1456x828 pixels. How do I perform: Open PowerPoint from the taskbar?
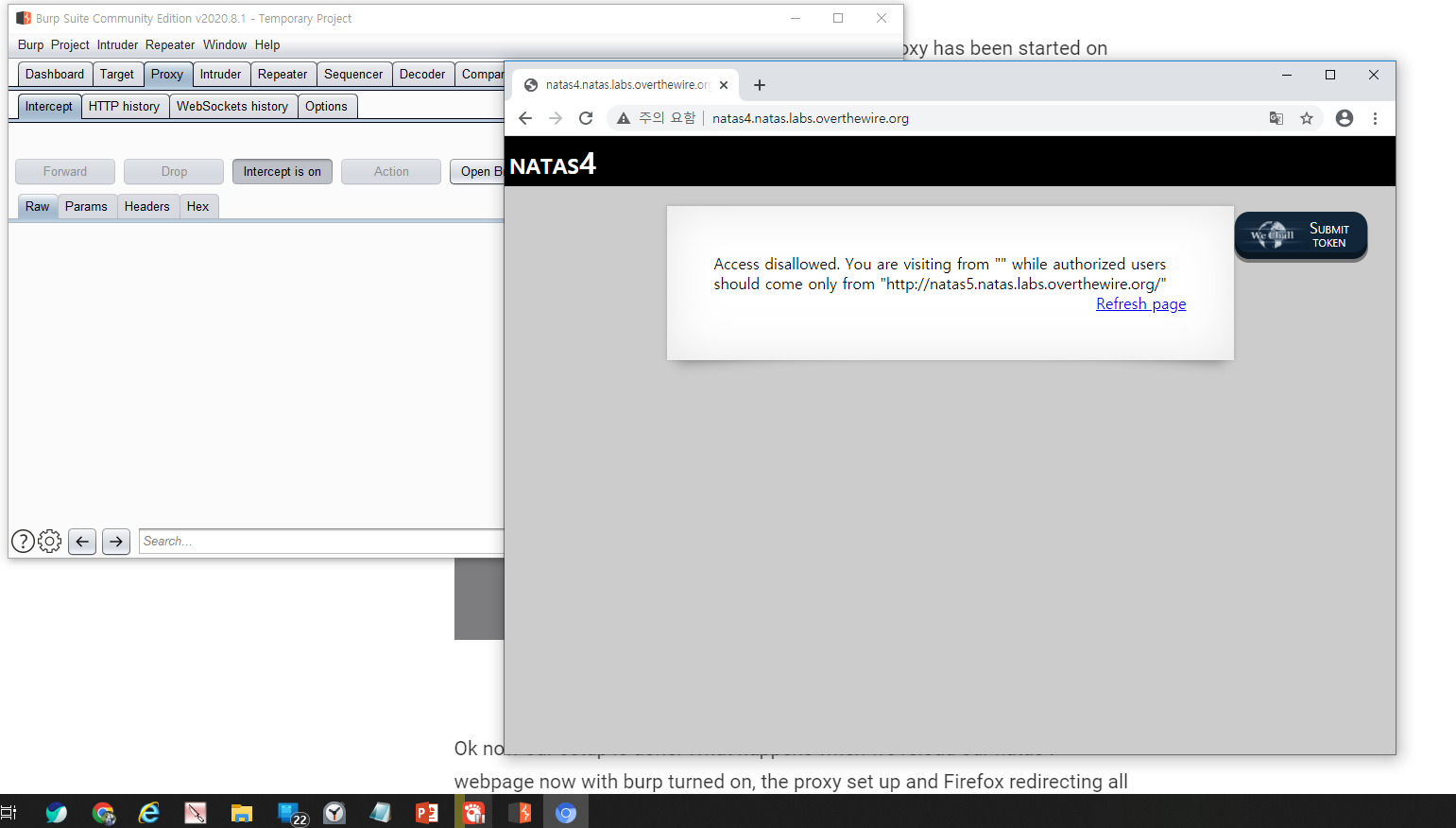(427, 813)
